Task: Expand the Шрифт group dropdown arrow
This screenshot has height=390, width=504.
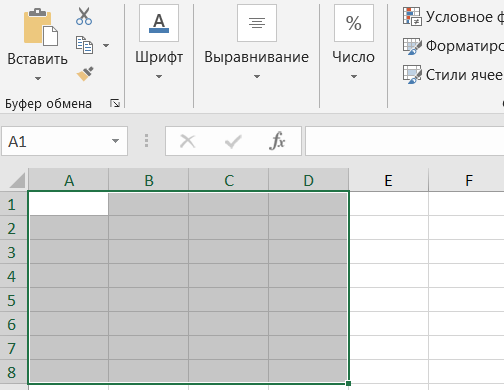Action: (x=159, y=77)
